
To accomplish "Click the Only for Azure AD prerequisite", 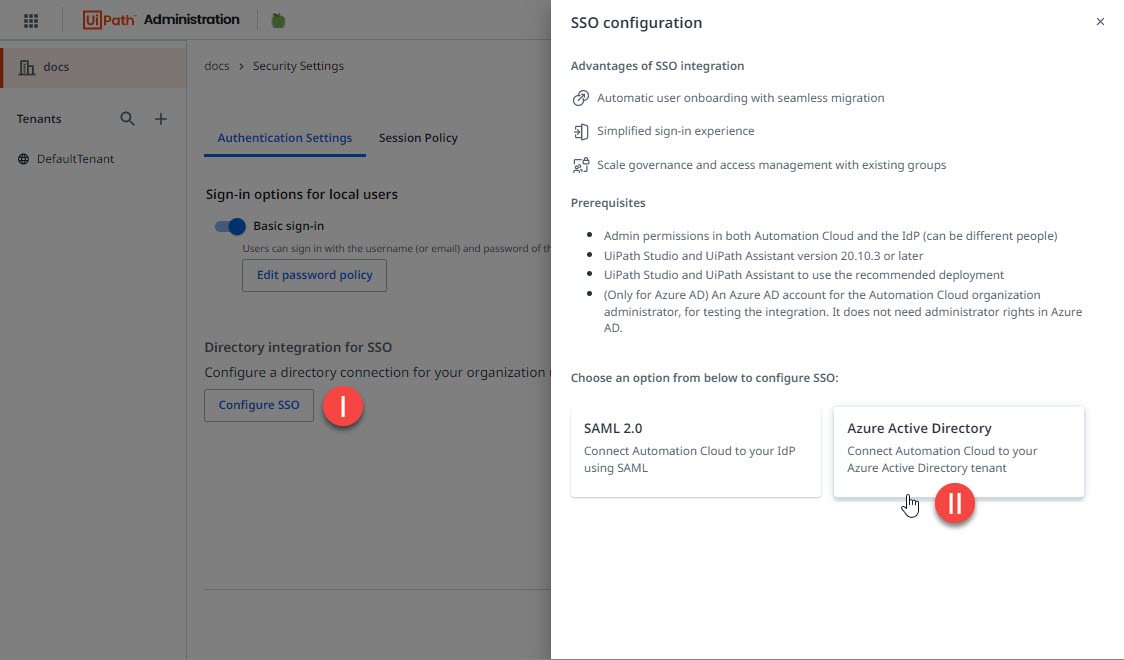I will coord(843,312).
